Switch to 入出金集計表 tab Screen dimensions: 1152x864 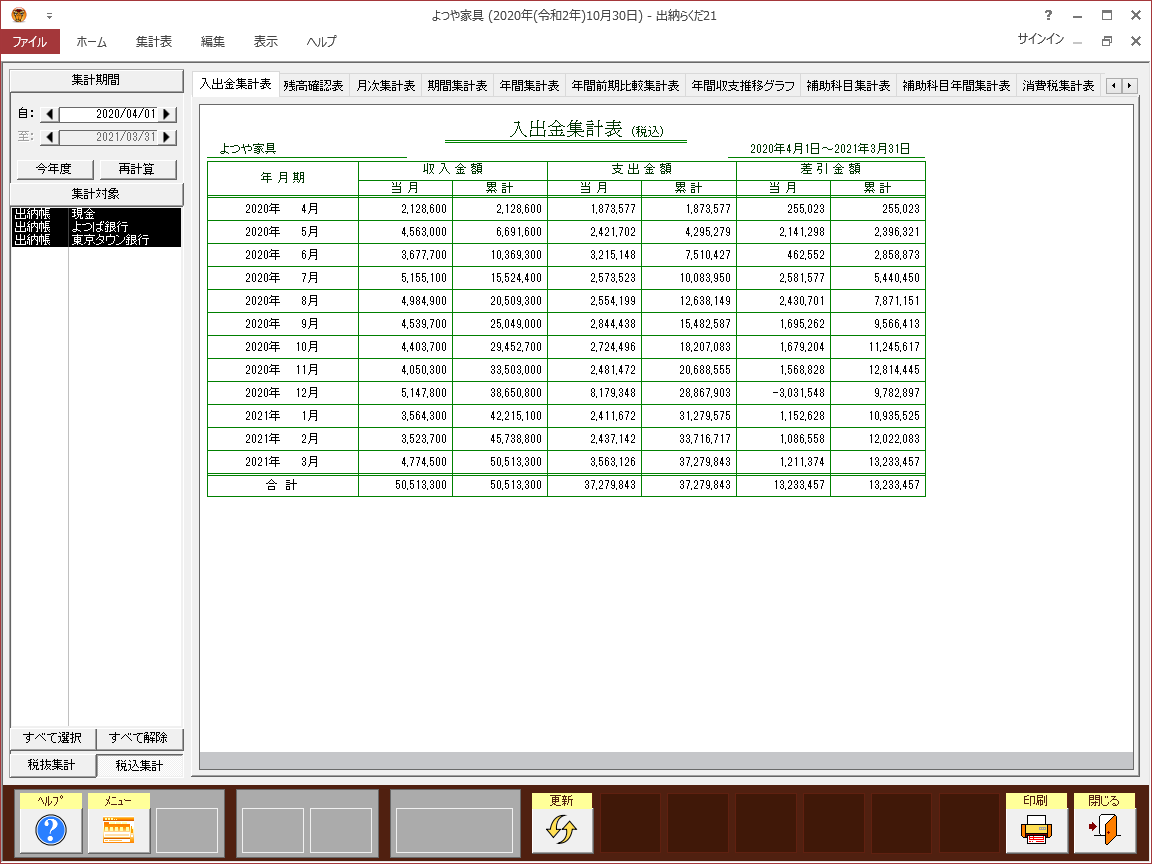click(x=236, y=84)
